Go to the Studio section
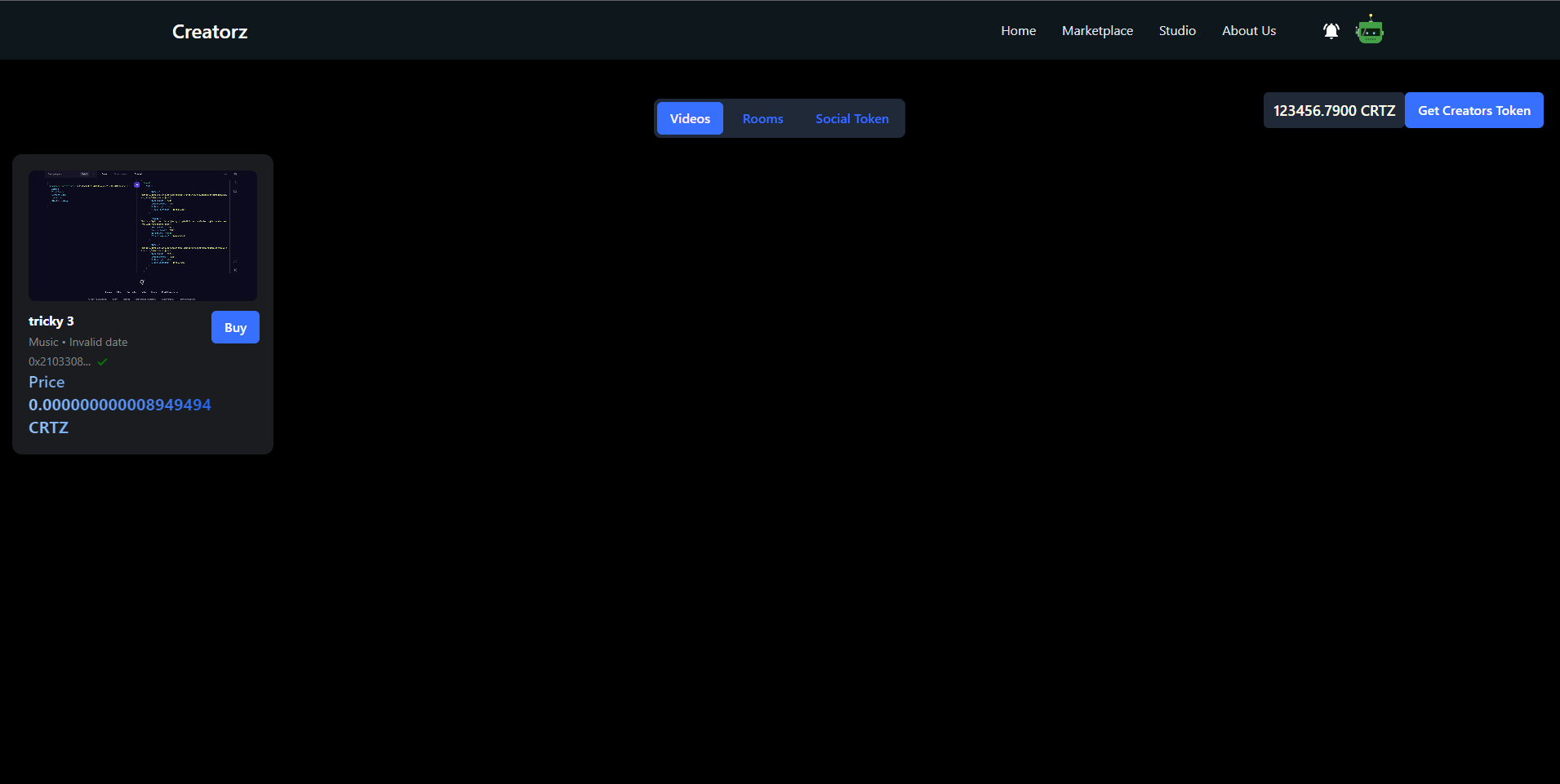The height and width of the screenshot is (784, 1560). pyautogui.click(x=1176, y=30)
